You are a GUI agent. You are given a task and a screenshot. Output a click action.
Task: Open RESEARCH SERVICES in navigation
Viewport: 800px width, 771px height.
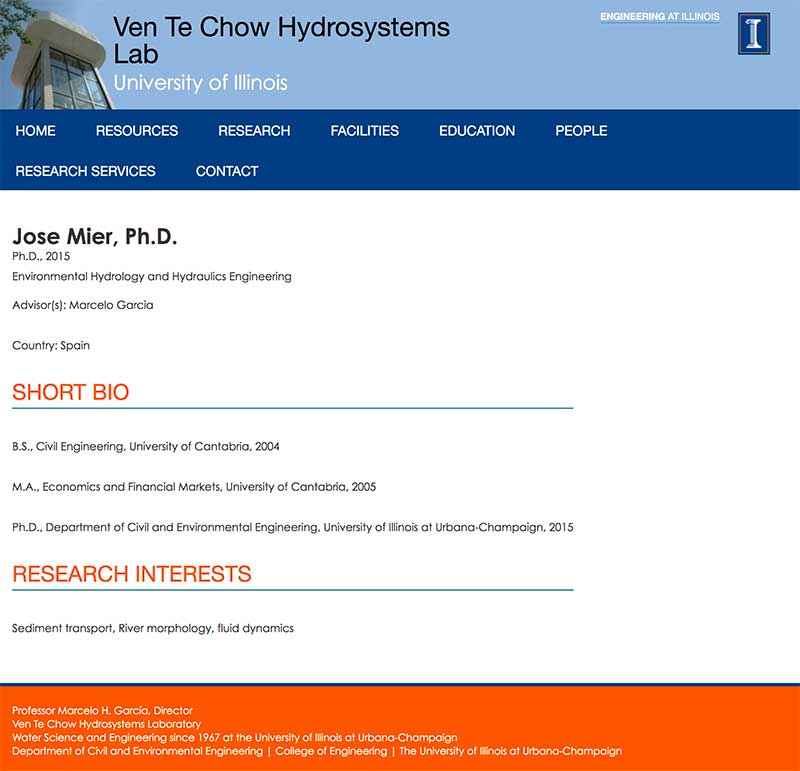click(85, 171)
